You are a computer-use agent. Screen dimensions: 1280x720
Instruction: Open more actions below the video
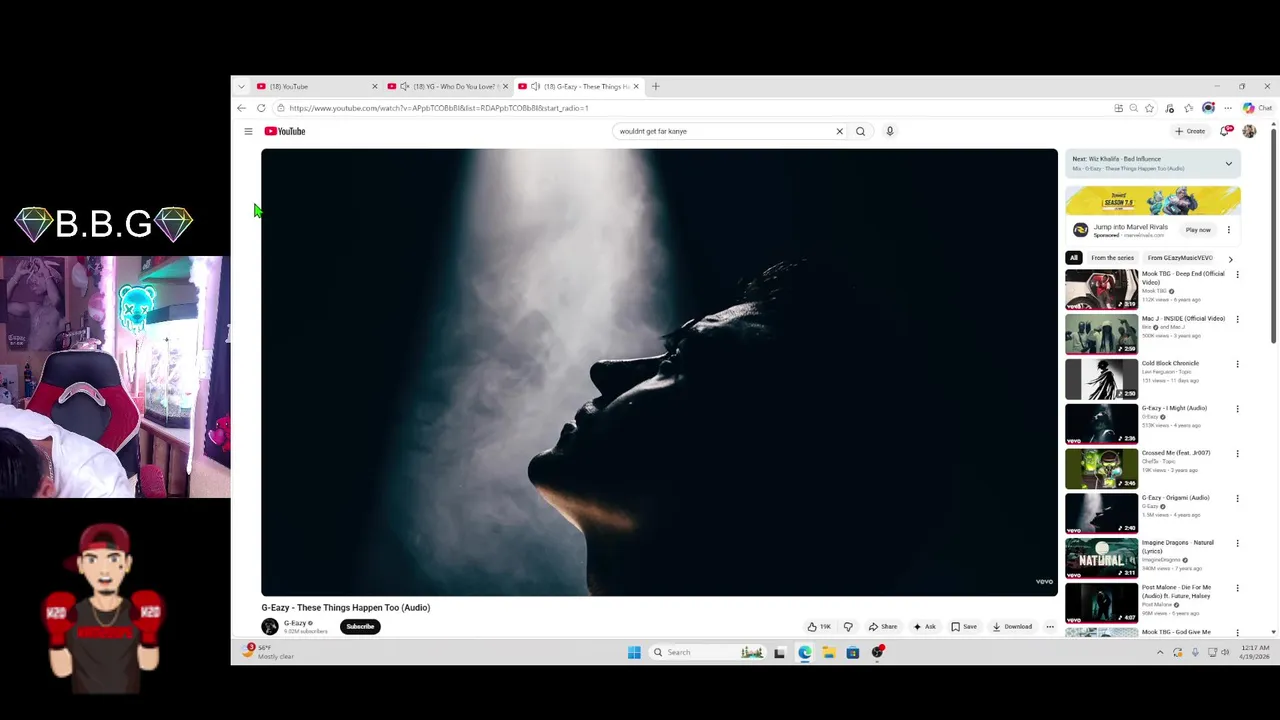tap(1050, 627)
